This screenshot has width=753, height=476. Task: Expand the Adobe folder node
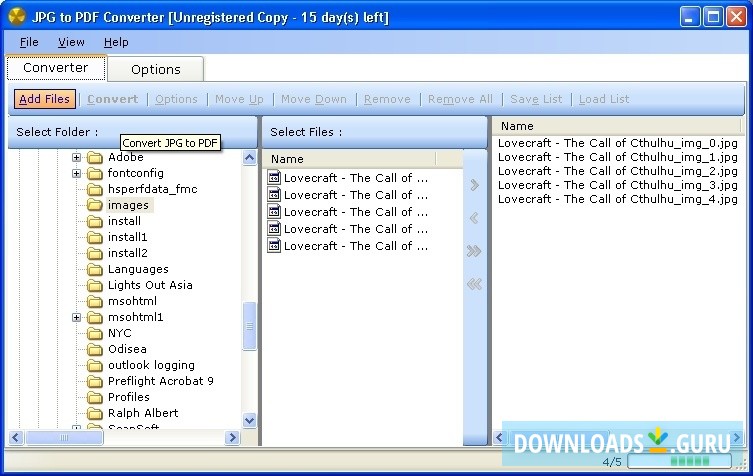pyautogui.click(x=76, y=157)
